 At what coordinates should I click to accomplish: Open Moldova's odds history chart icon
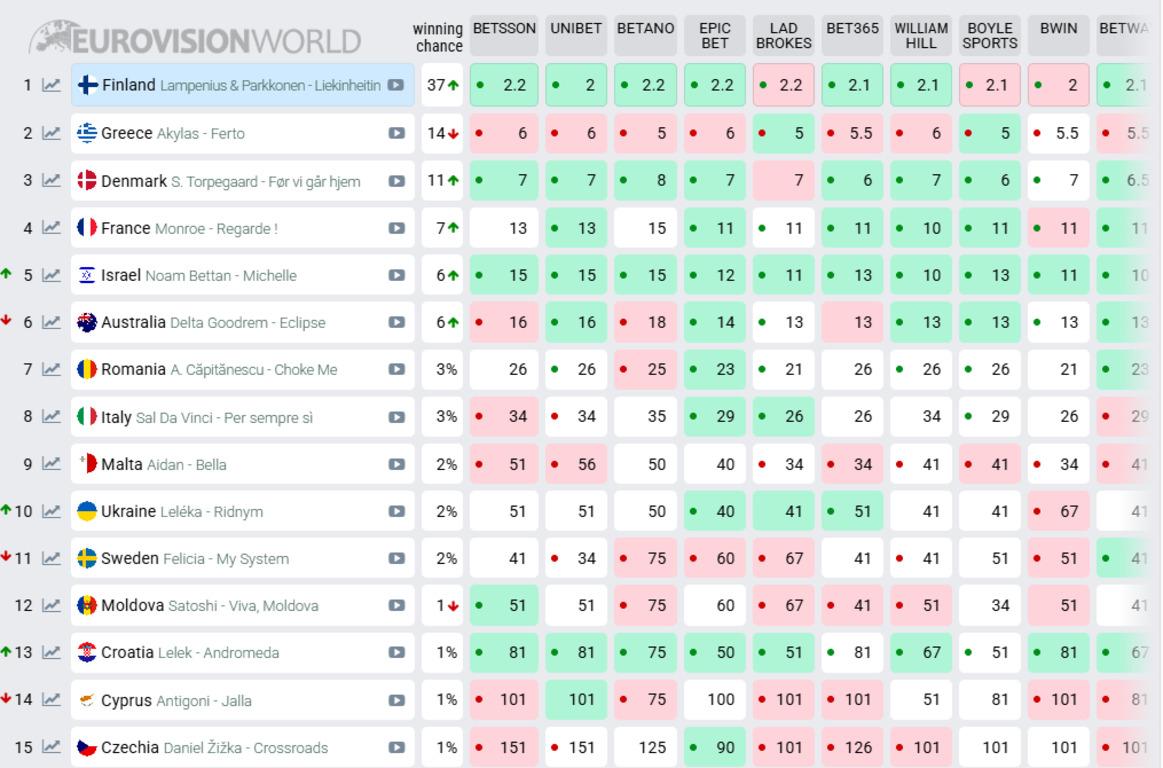point(51,605)
